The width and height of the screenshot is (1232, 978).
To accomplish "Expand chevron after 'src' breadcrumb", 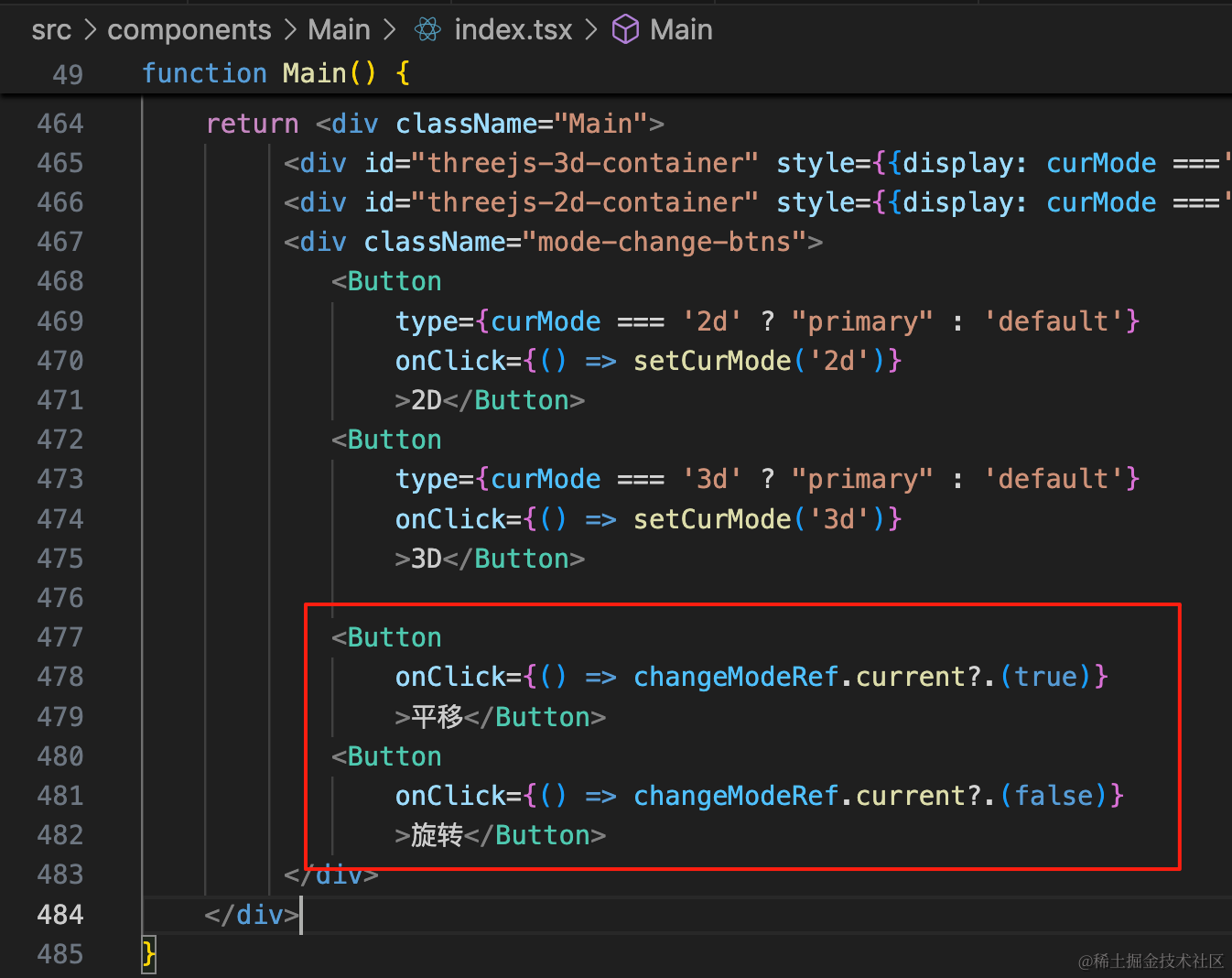I will [90, 30].
